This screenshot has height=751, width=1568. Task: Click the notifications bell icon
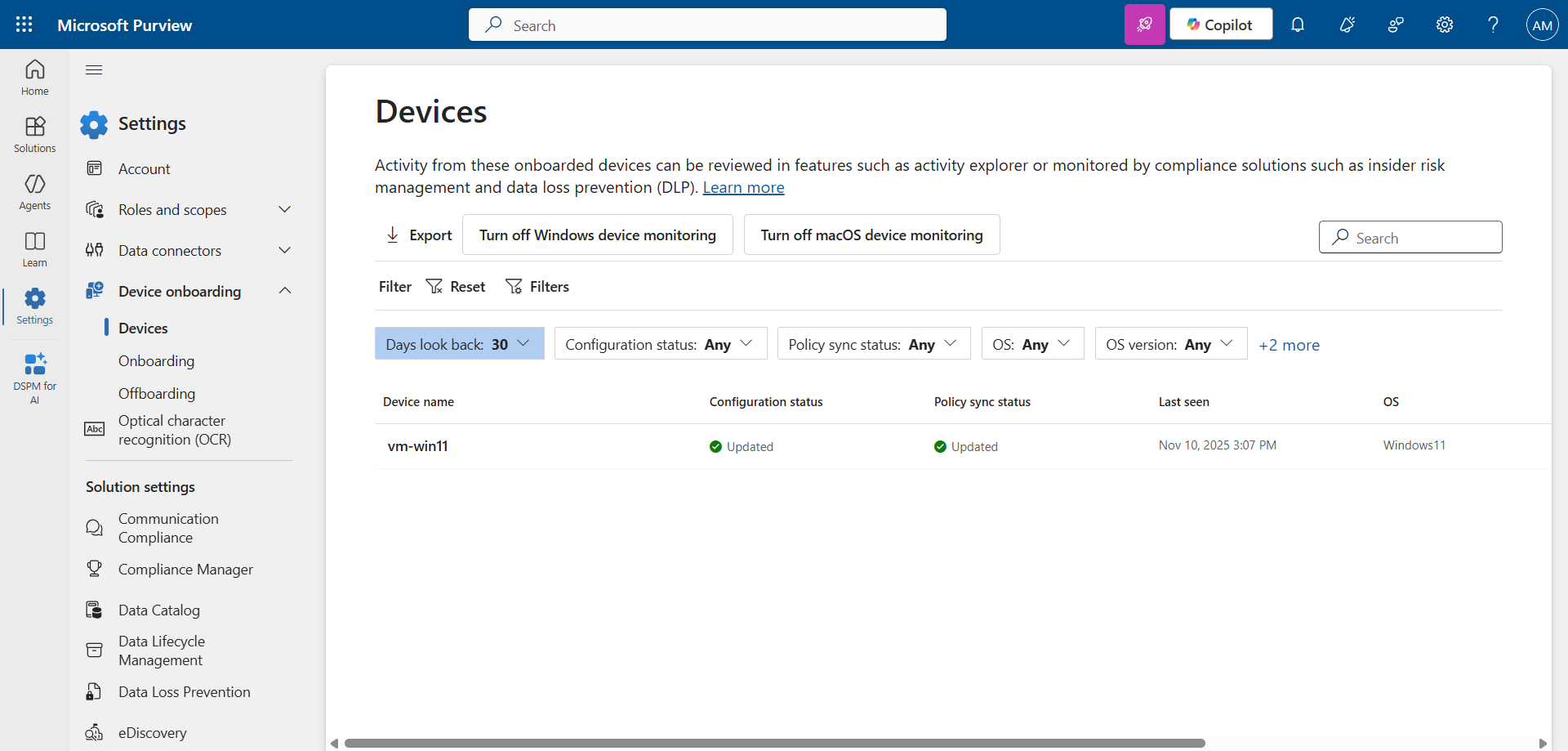(1297, 25)
